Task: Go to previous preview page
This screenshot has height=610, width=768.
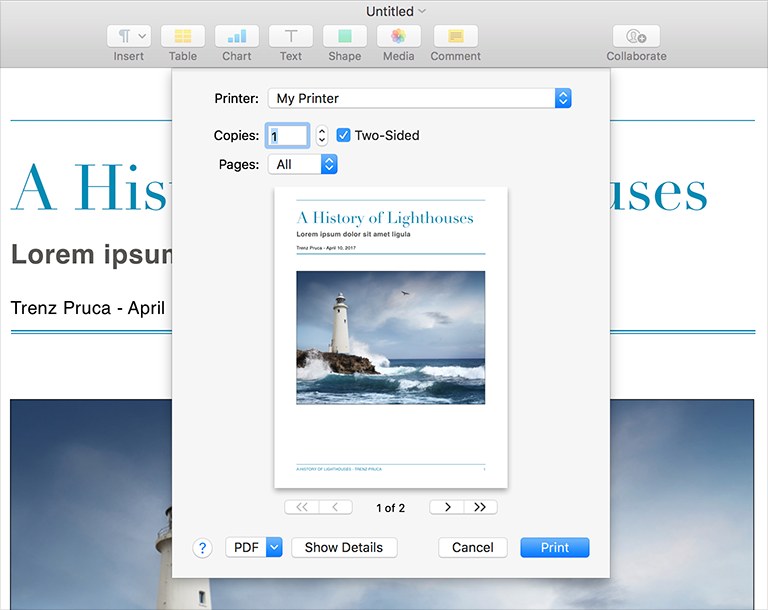Action: click(x=336, y=507)
